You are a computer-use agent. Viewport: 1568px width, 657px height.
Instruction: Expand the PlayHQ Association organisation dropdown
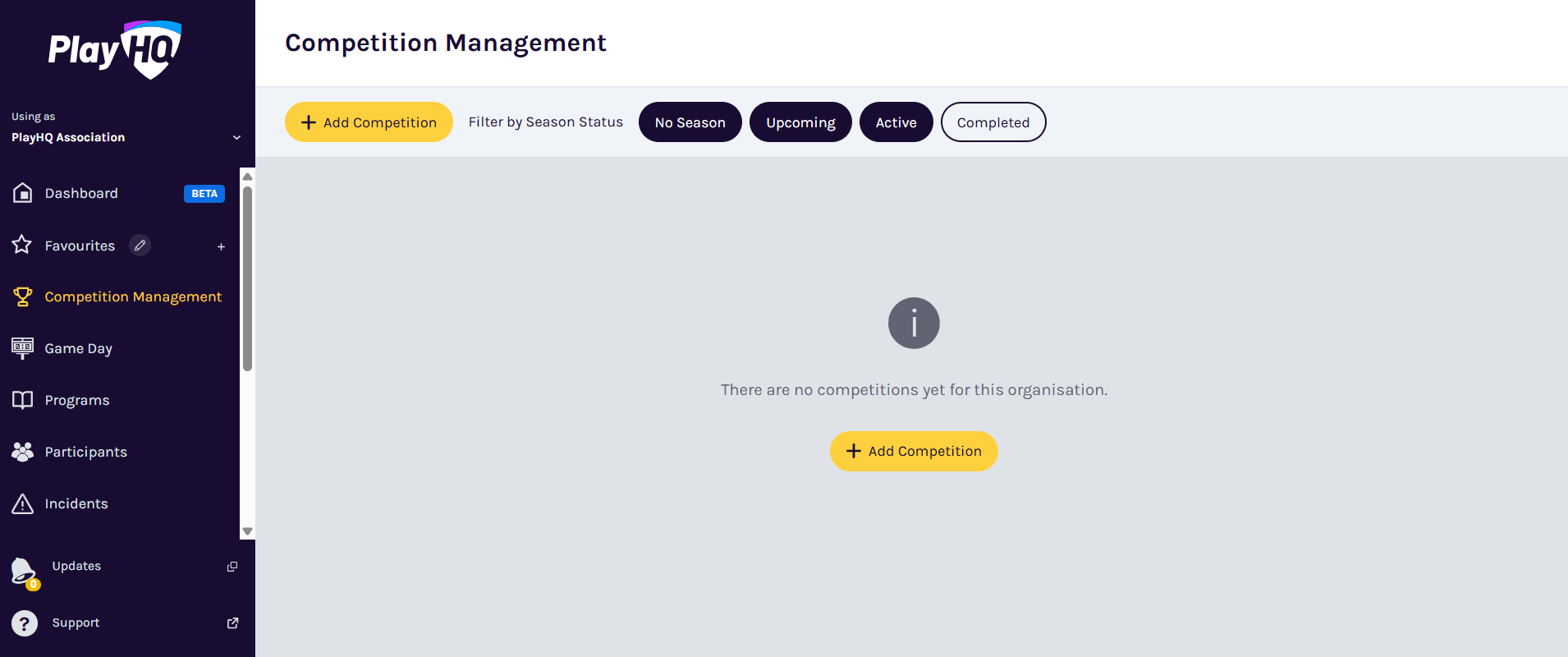click(236, 137)
